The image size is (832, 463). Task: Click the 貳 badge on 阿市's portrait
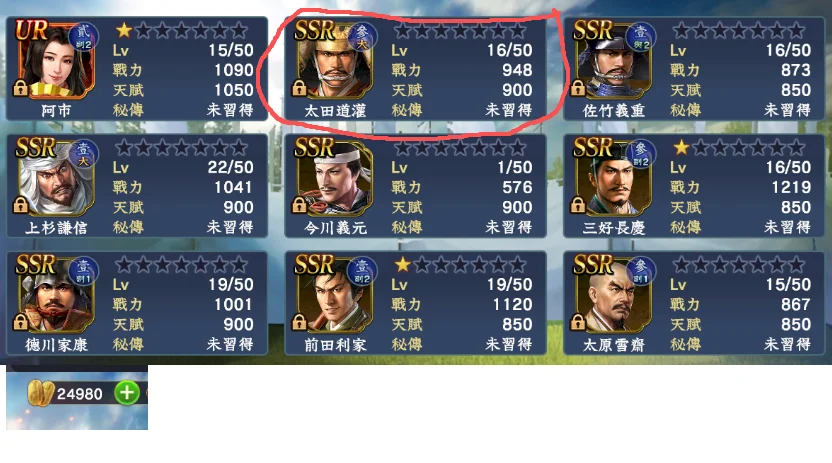83,36
